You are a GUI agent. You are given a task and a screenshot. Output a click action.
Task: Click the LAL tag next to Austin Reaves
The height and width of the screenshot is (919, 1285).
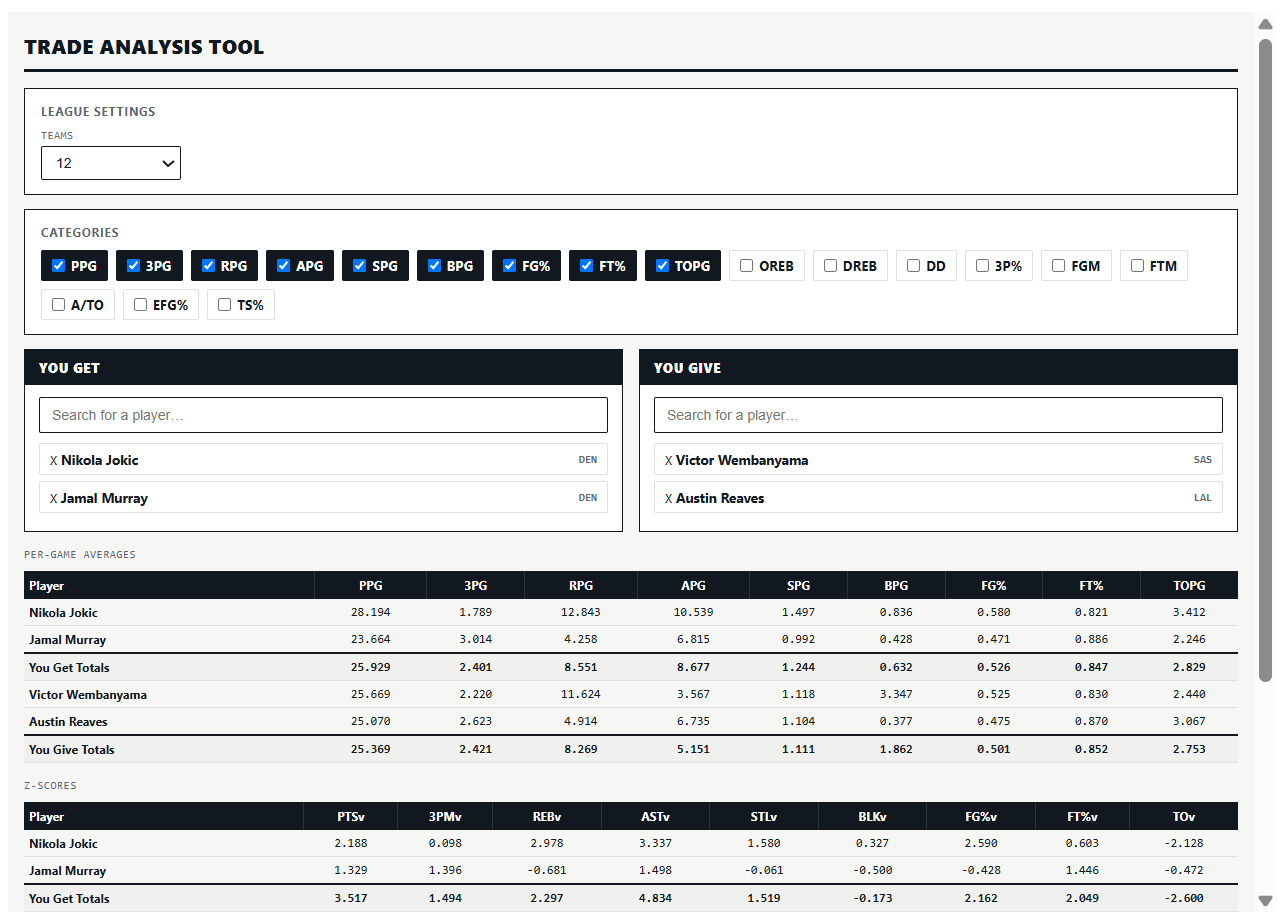(x=1203, y=499)
